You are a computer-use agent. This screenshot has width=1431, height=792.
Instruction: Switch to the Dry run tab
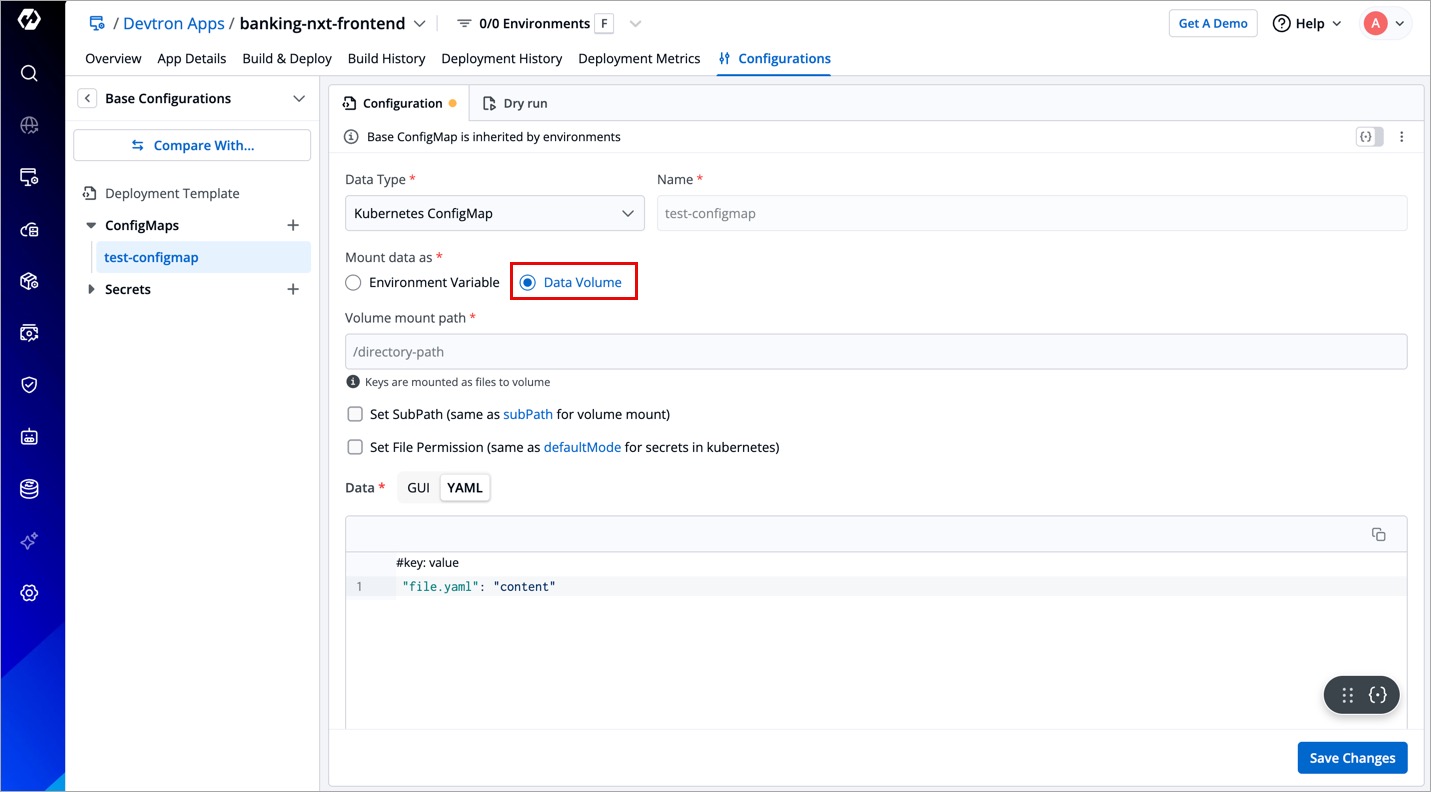click(515, 104)
